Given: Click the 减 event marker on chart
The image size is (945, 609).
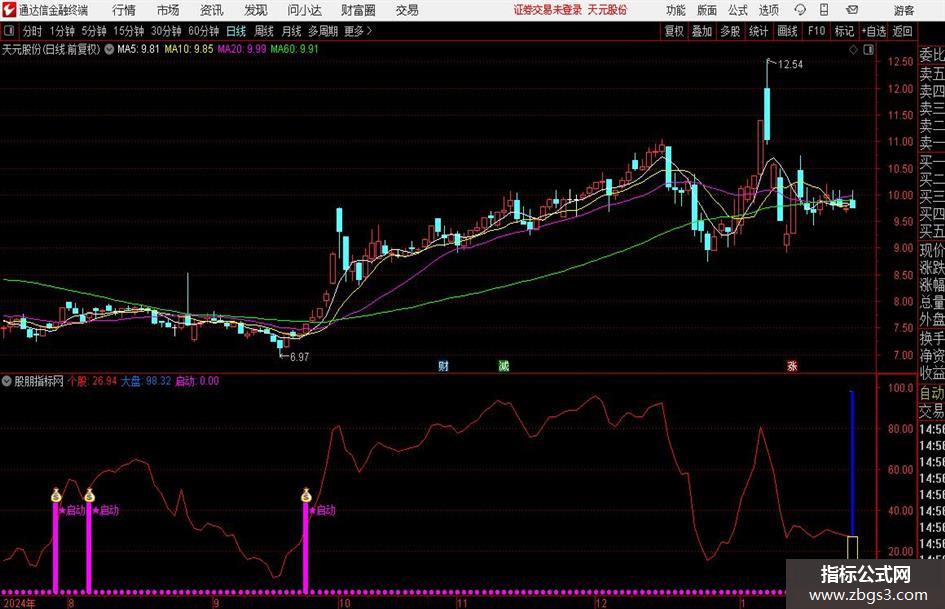Looking at the screenshot, I should (504, 366).
